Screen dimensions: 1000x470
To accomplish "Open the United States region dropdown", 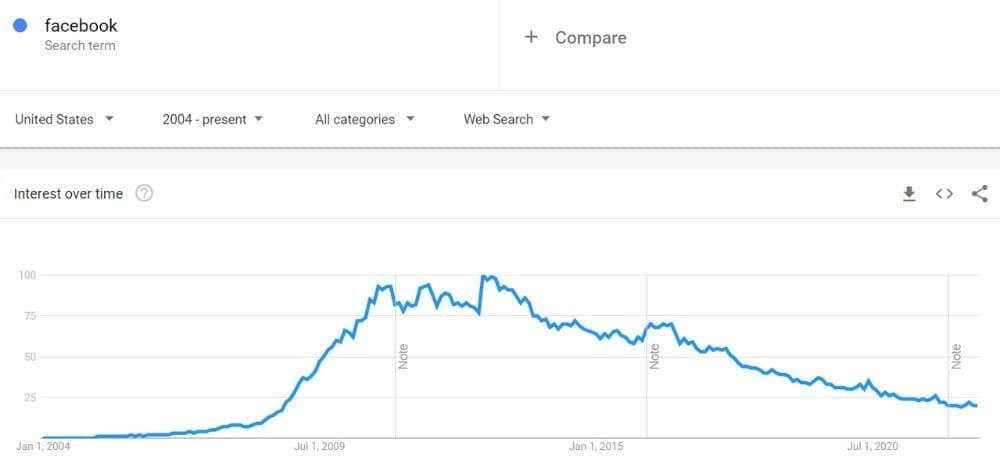I will (64, 119).
